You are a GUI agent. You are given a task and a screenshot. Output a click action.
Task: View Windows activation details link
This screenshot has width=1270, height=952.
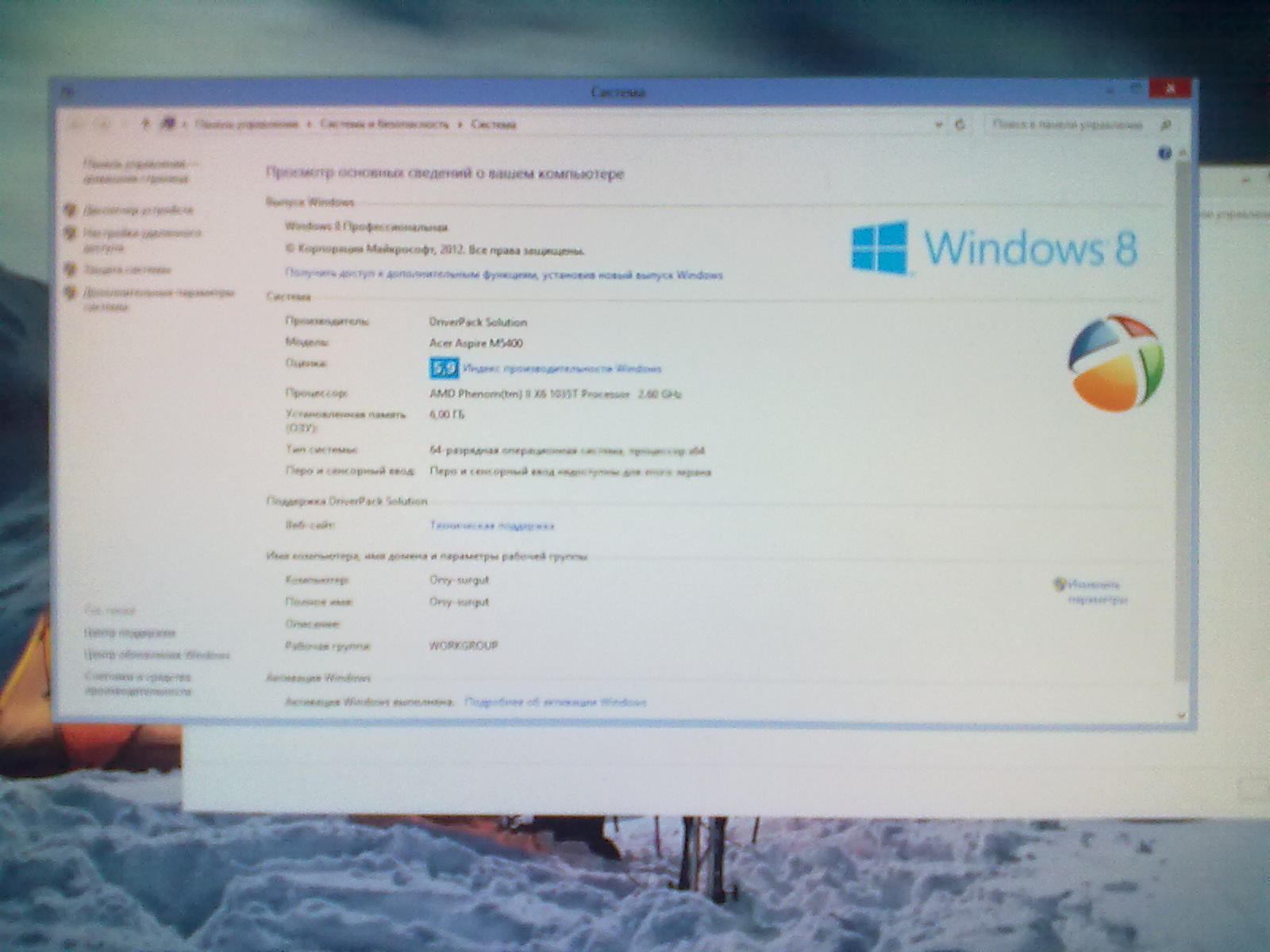pos(555,702)
